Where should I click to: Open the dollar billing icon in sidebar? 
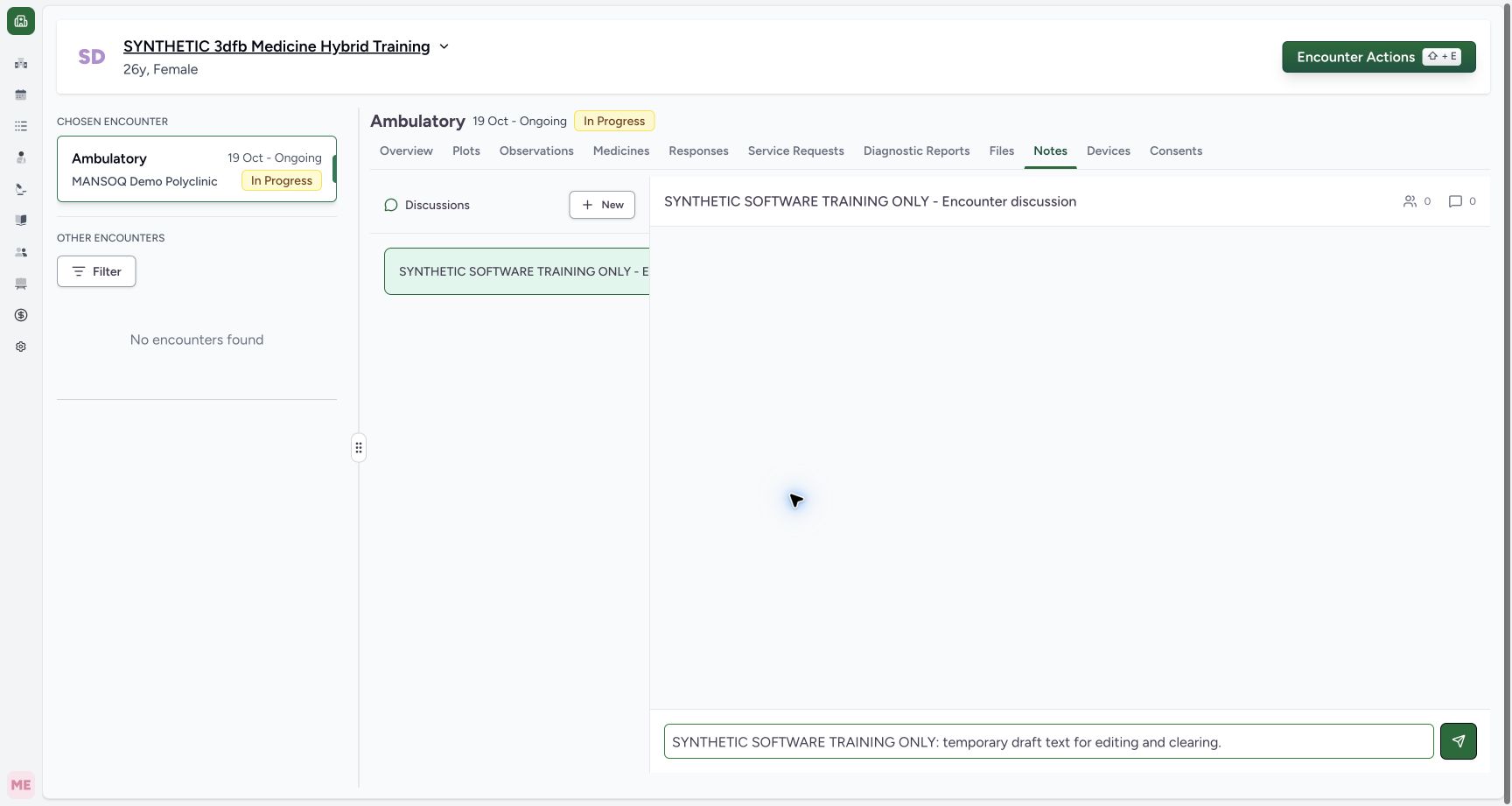click(x=21, y=315)
